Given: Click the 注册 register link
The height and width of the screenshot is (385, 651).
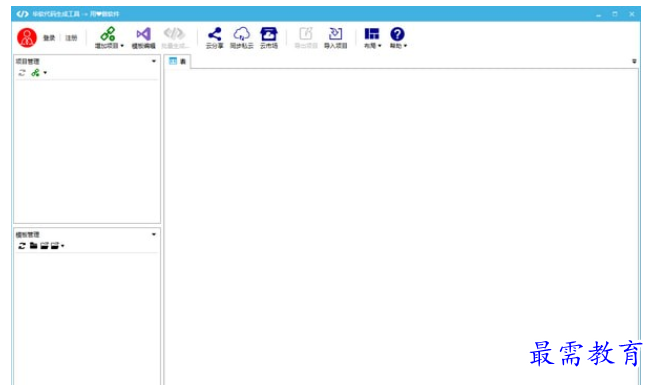Looking at the screenshot, I should (71, 38).
